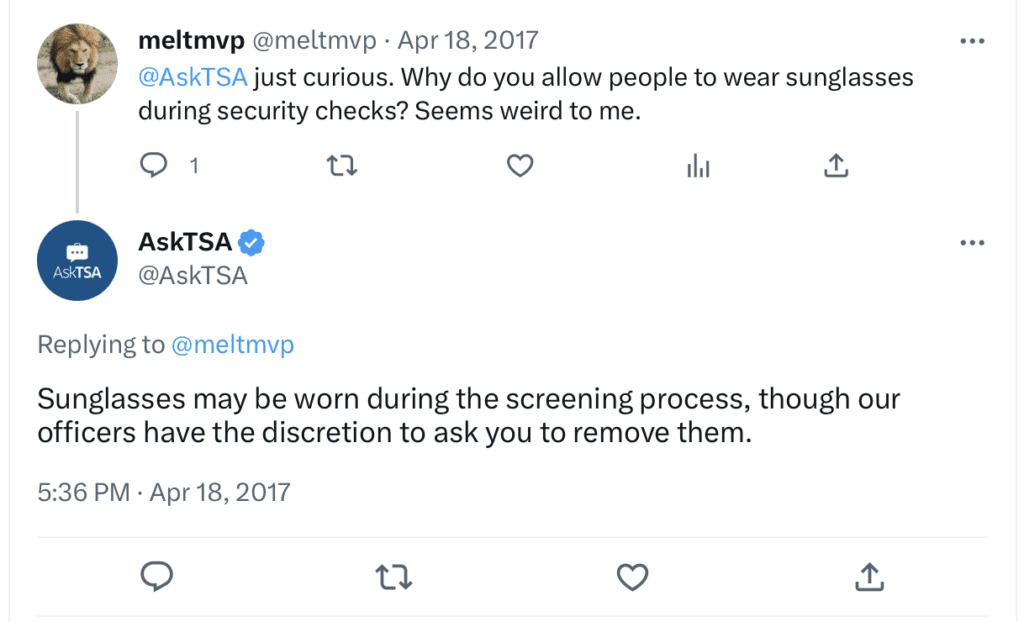Retweet meltmvp's original tweet
Viewport: 1024px width, 622px height.
tap(342, 165)
